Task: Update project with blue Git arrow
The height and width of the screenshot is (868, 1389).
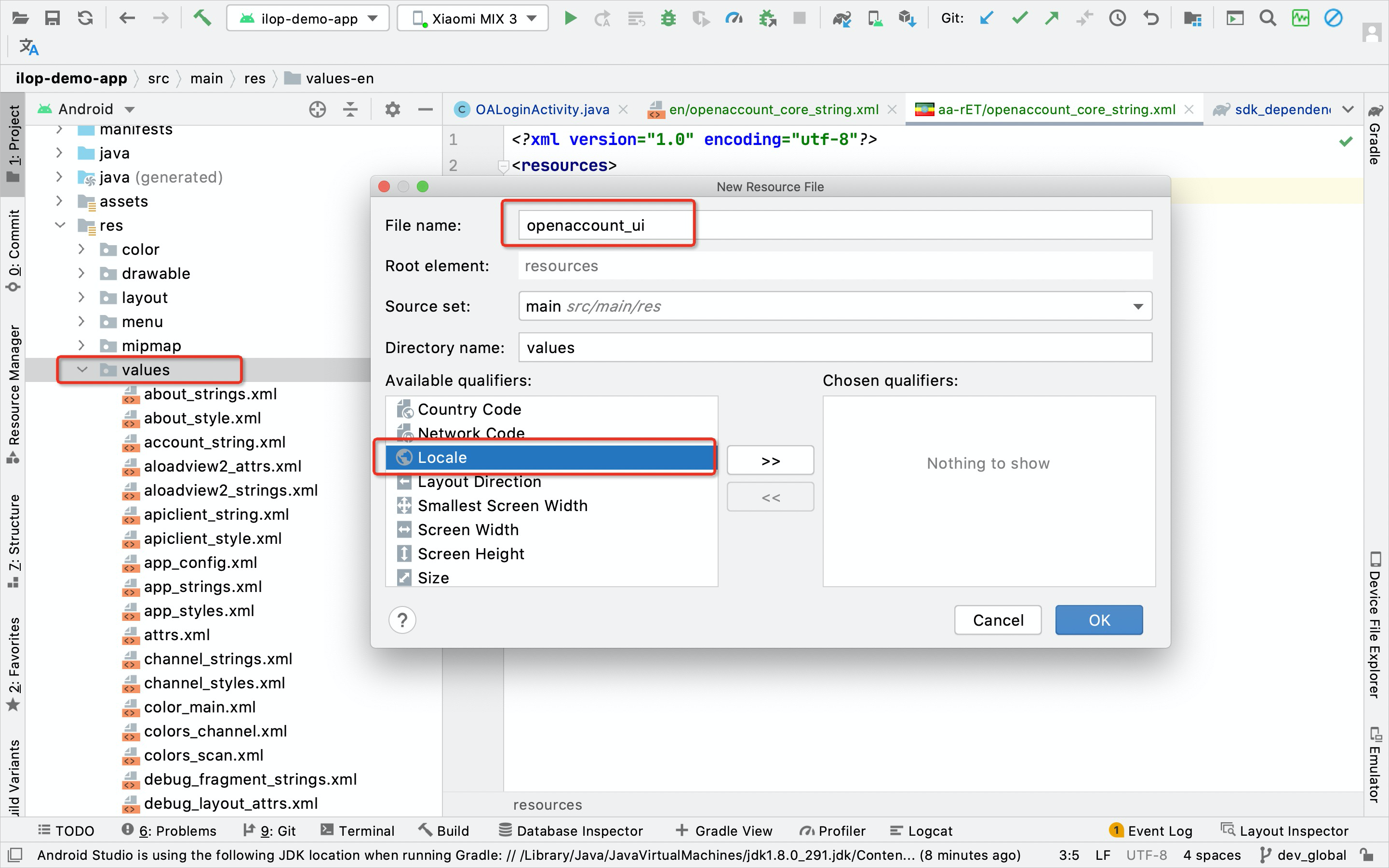Action: click(x=986, y=18)
